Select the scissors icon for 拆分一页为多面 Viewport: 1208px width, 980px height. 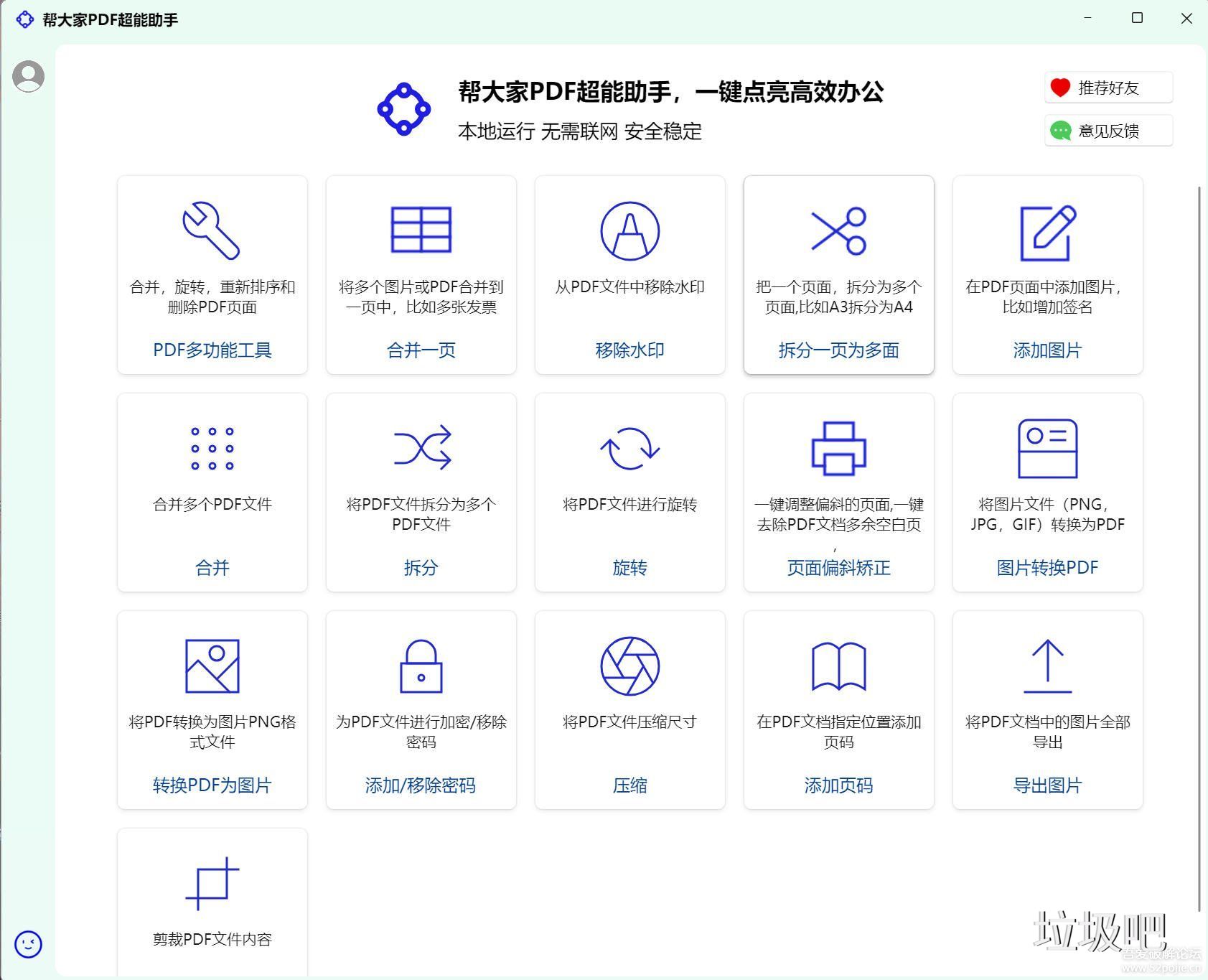[x=838, y=231]
